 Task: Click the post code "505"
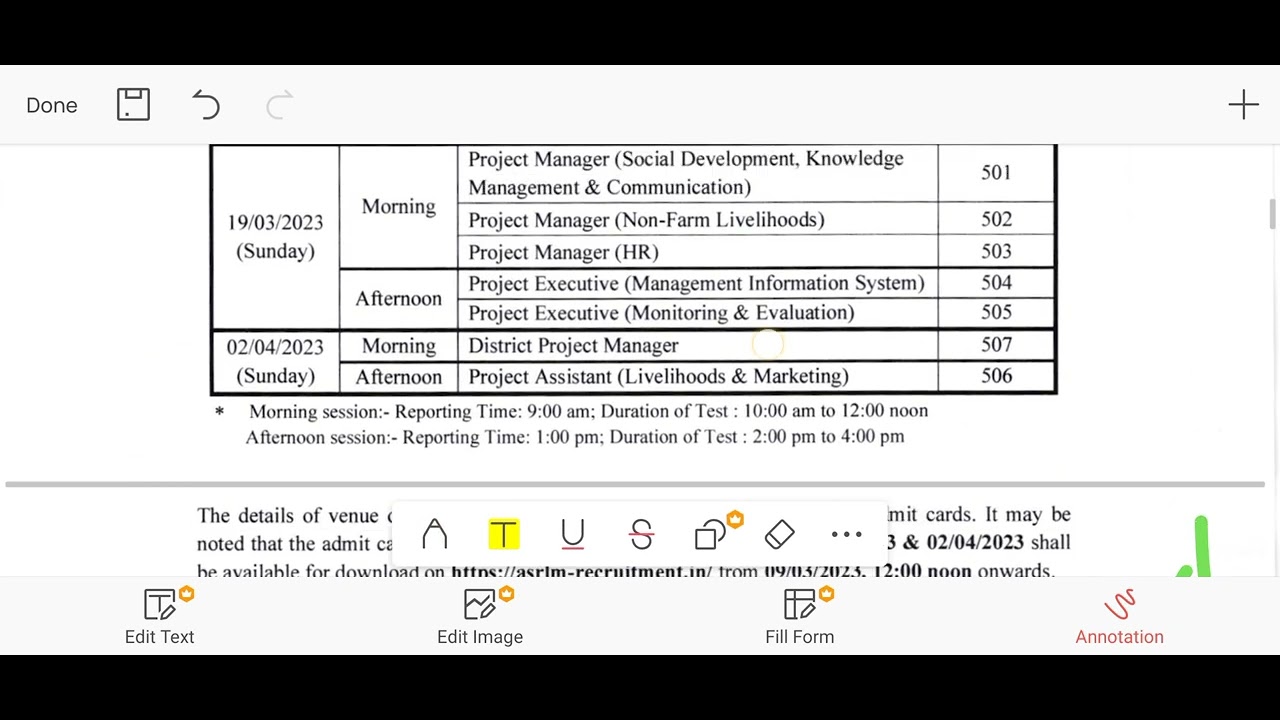tap(996, 312)
